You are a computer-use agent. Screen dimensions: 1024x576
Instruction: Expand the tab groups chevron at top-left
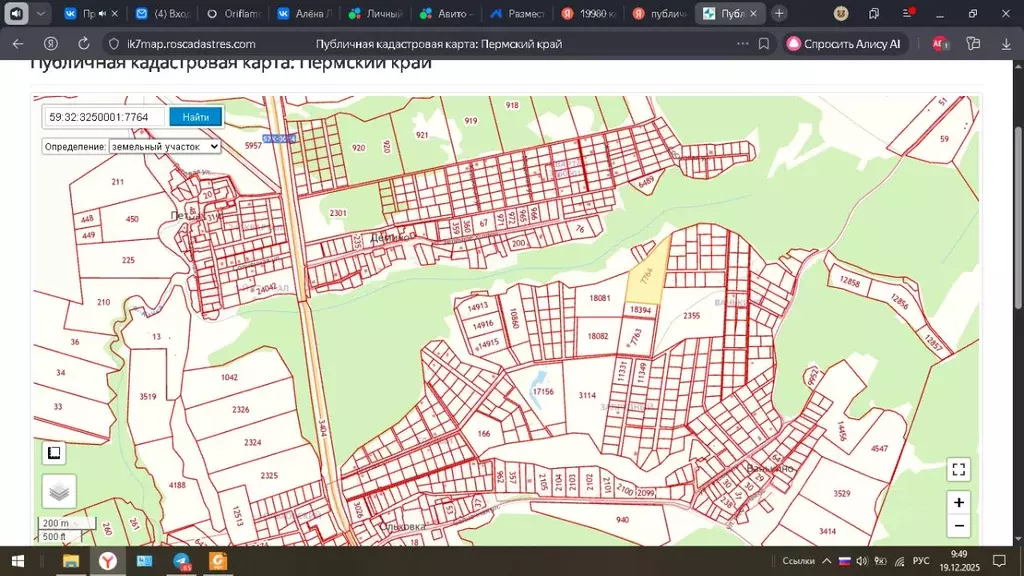pos(41,14)
